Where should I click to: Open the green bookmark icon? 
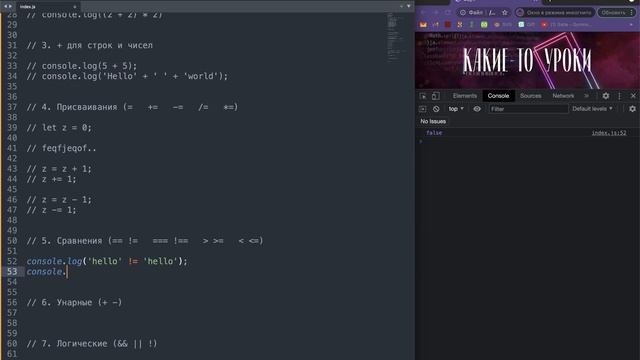pyautogui.click(x=484, y=24)
